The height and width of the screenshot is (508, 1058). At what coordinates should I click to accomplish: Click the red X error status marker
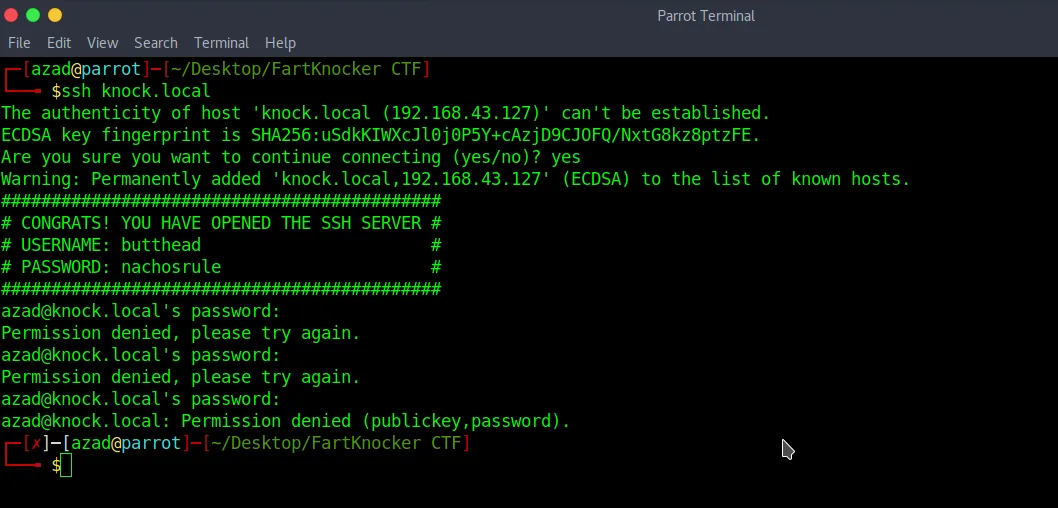(36, 443)
